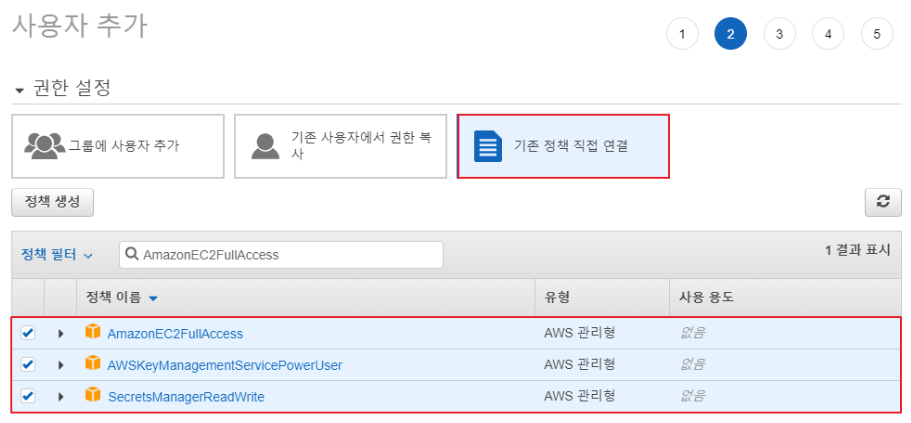Open the SecretsManagerReadWrite policy link
This screenshot has width=911, height=423.
coord(186,396)
